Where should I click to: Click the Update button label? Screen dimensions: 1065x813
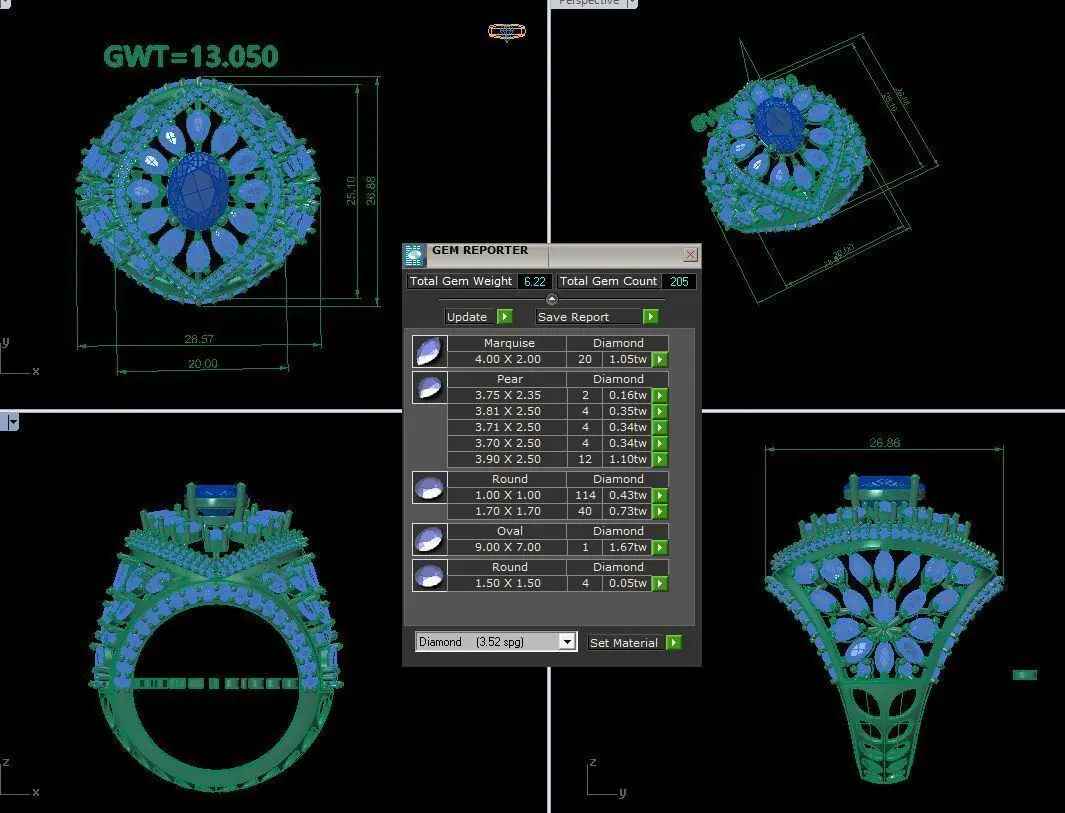[x=467, y=317]
